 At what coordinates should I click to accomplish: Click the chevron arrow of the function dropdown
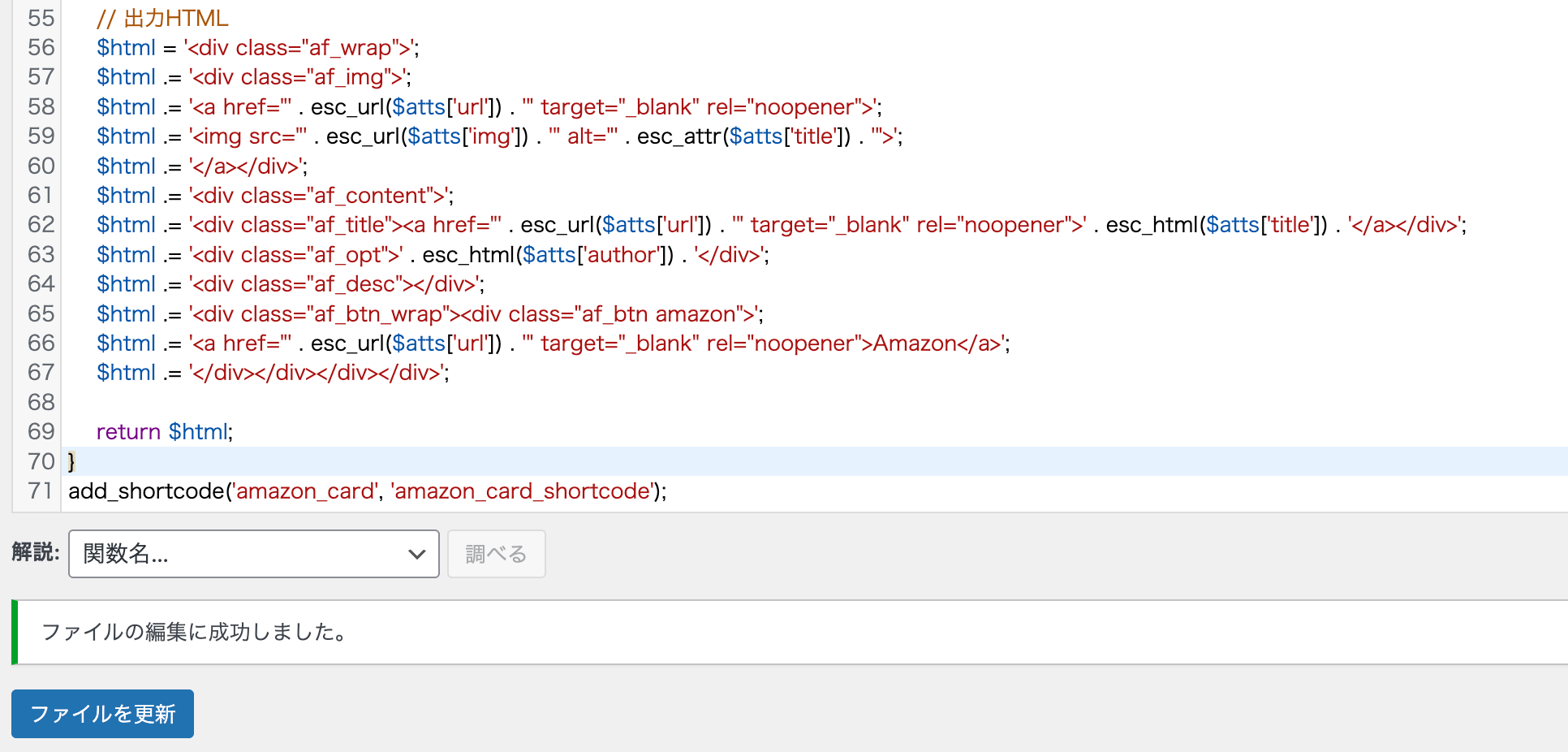(416, 555)
